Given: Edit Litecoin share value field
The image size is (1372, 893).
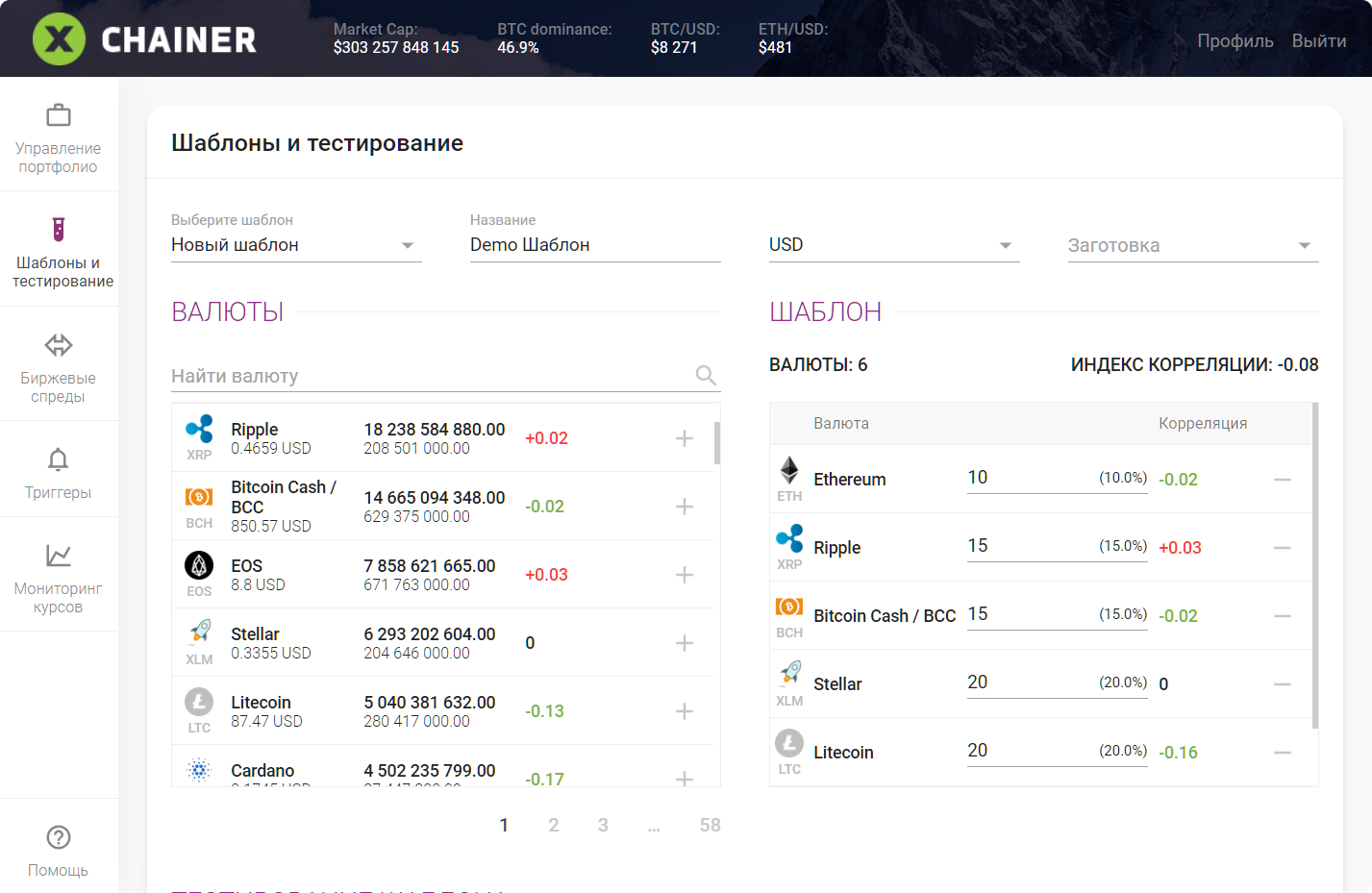Looking at the screenshot, I should [1058, 751].
